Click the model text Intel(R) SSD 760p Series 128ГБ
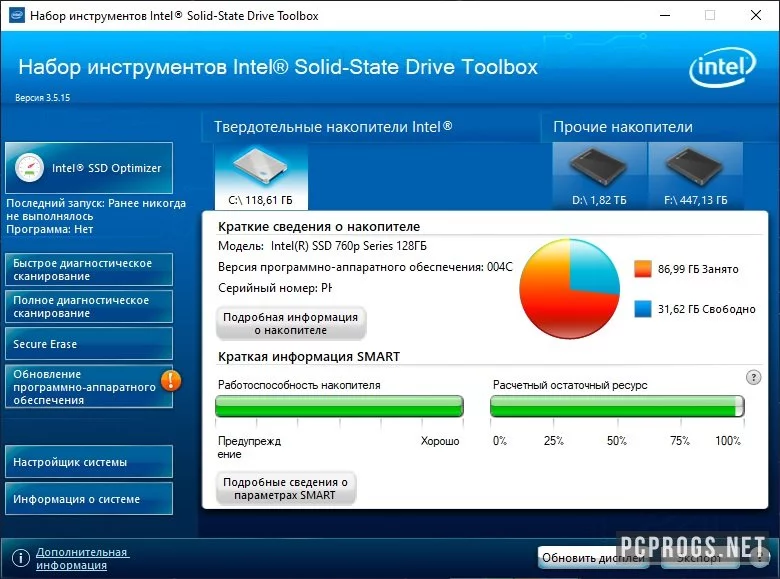The image size is (780, 579). tap(348, 246)
